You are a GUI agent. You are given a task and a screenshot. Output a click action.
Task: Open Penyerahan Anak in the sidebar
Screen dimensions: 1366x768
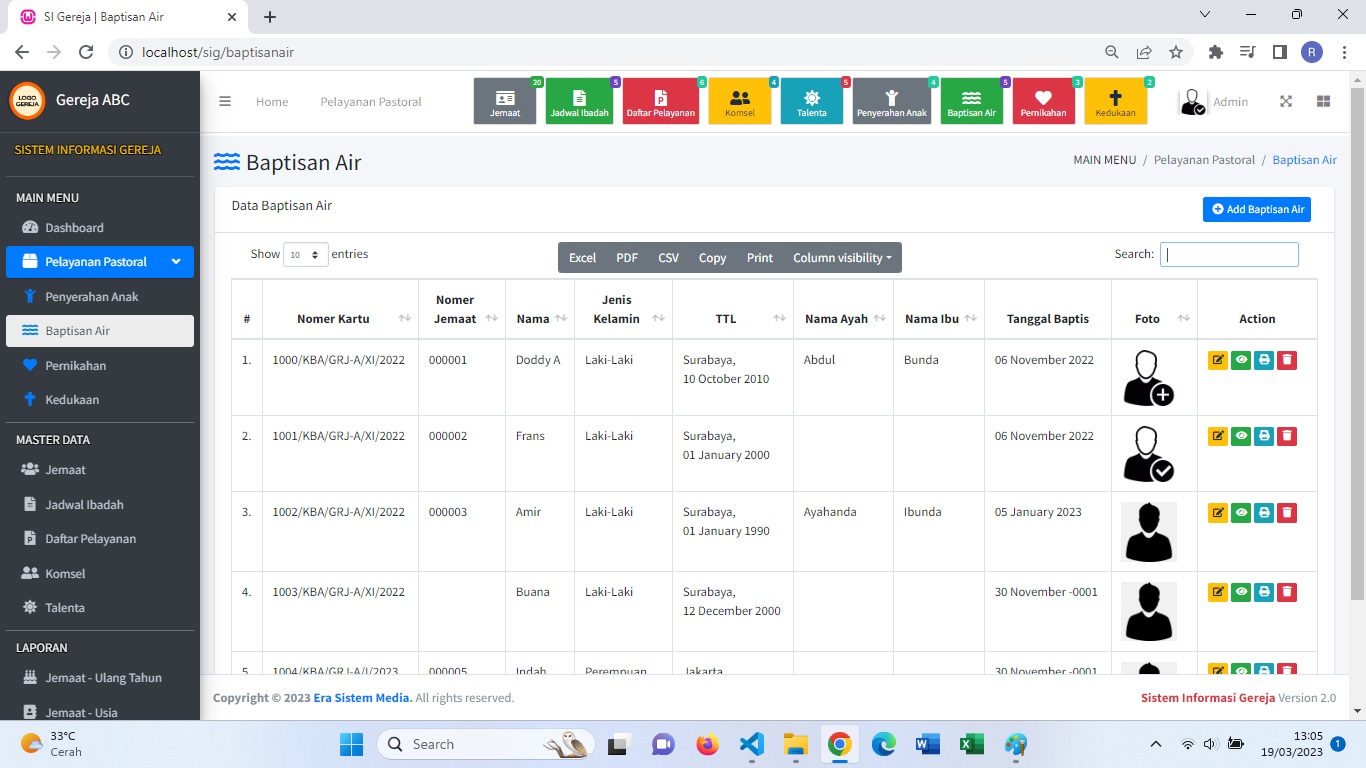tap(92, 297)
